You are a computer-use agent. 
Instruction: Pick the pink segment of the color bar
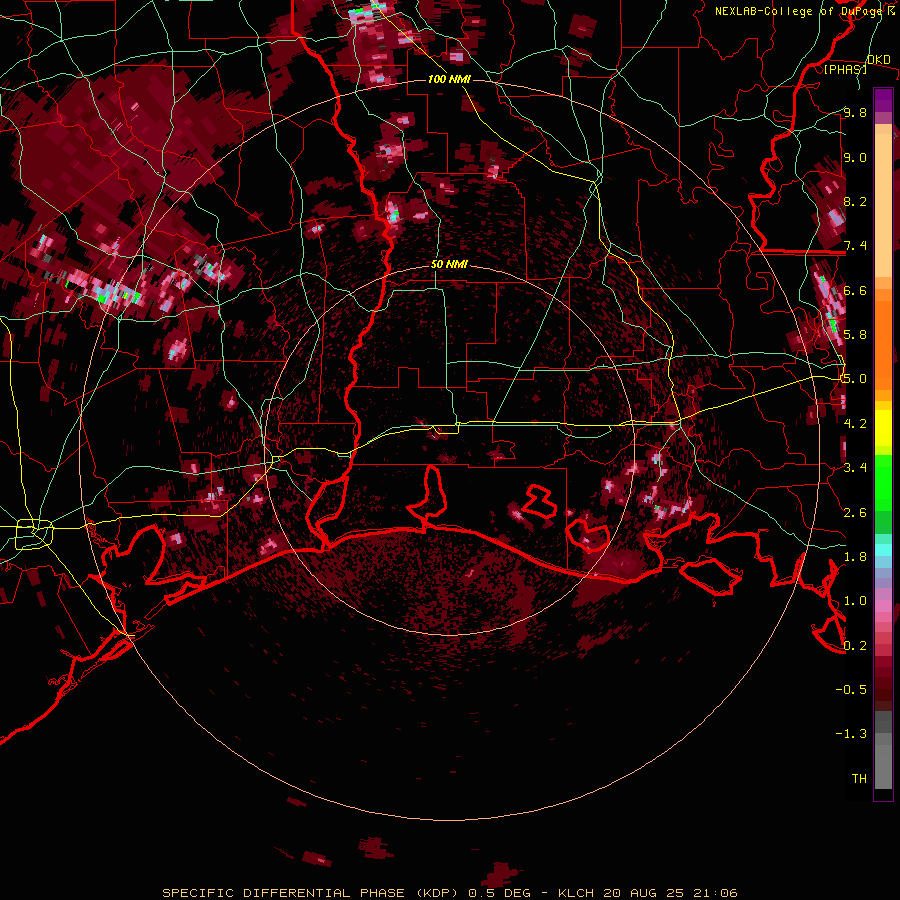[x=883, y=606]
